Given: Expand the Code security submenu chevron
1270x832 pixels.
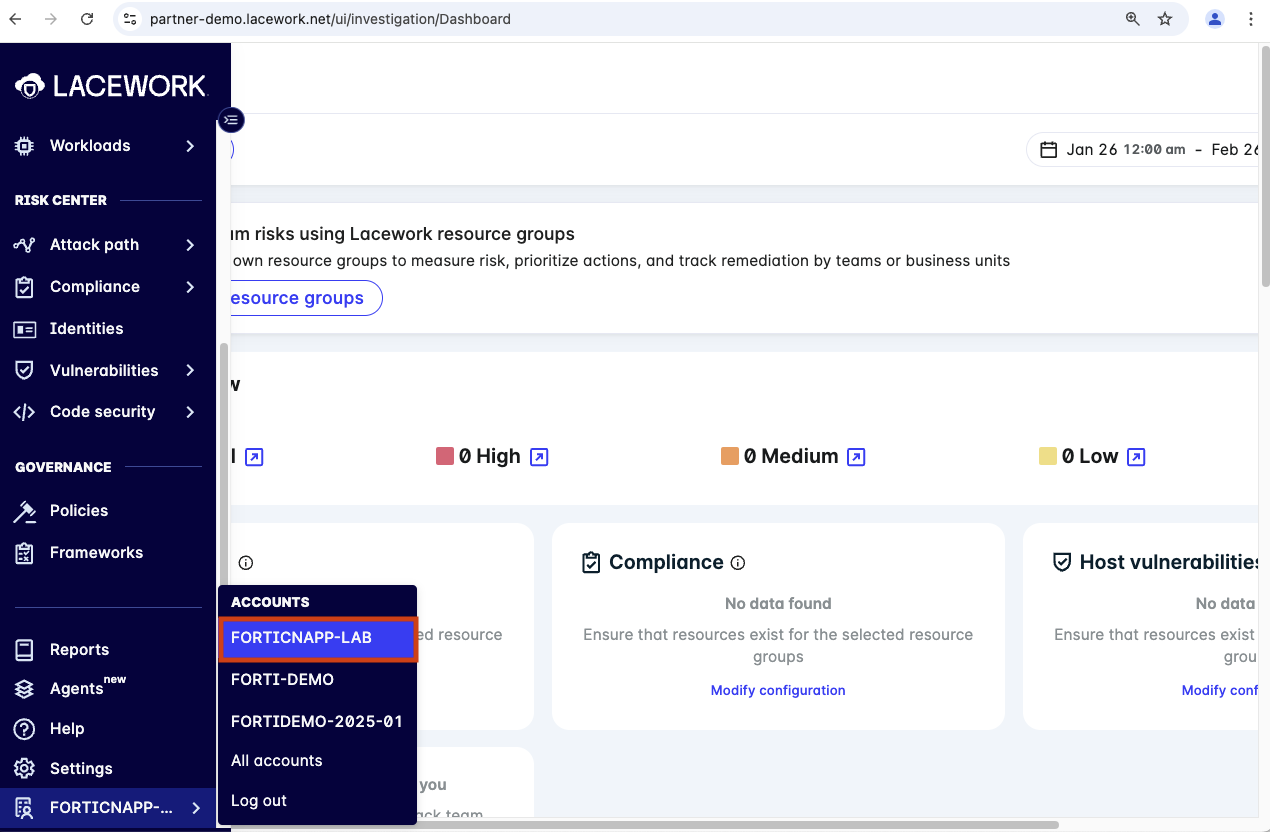Looking at the screenshot, I should pyautogui.click(x=190, y=412).
